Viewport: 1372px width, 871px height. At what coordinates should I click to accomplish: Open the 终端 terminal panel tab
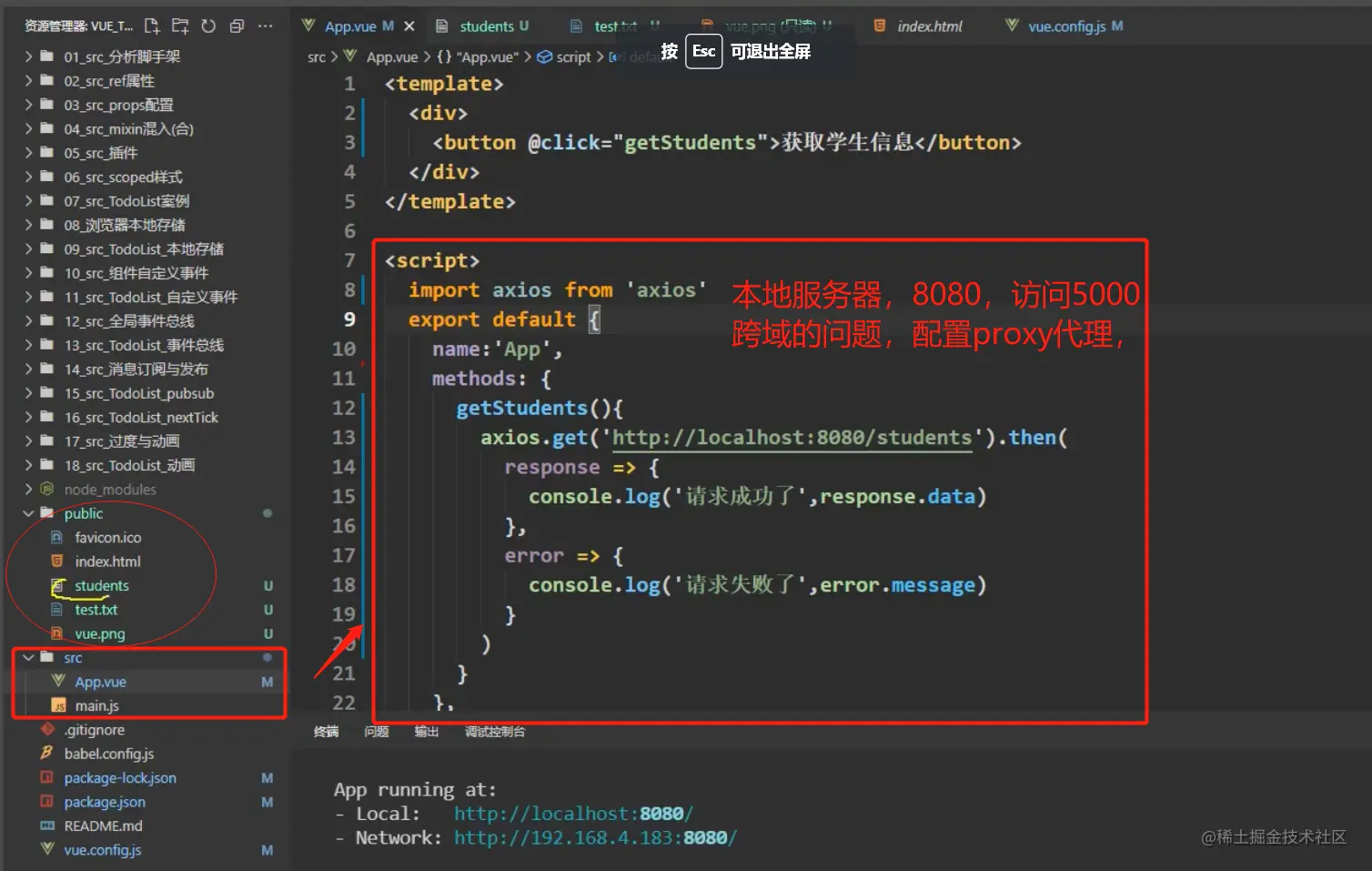tap(326, 732)
